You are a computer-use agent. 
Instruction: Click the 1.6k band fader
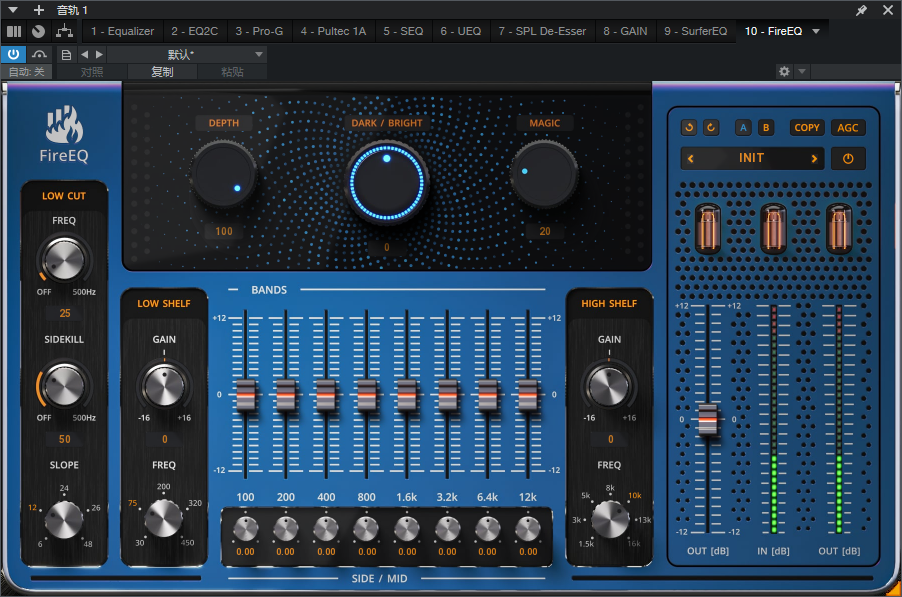pos(407,395)
